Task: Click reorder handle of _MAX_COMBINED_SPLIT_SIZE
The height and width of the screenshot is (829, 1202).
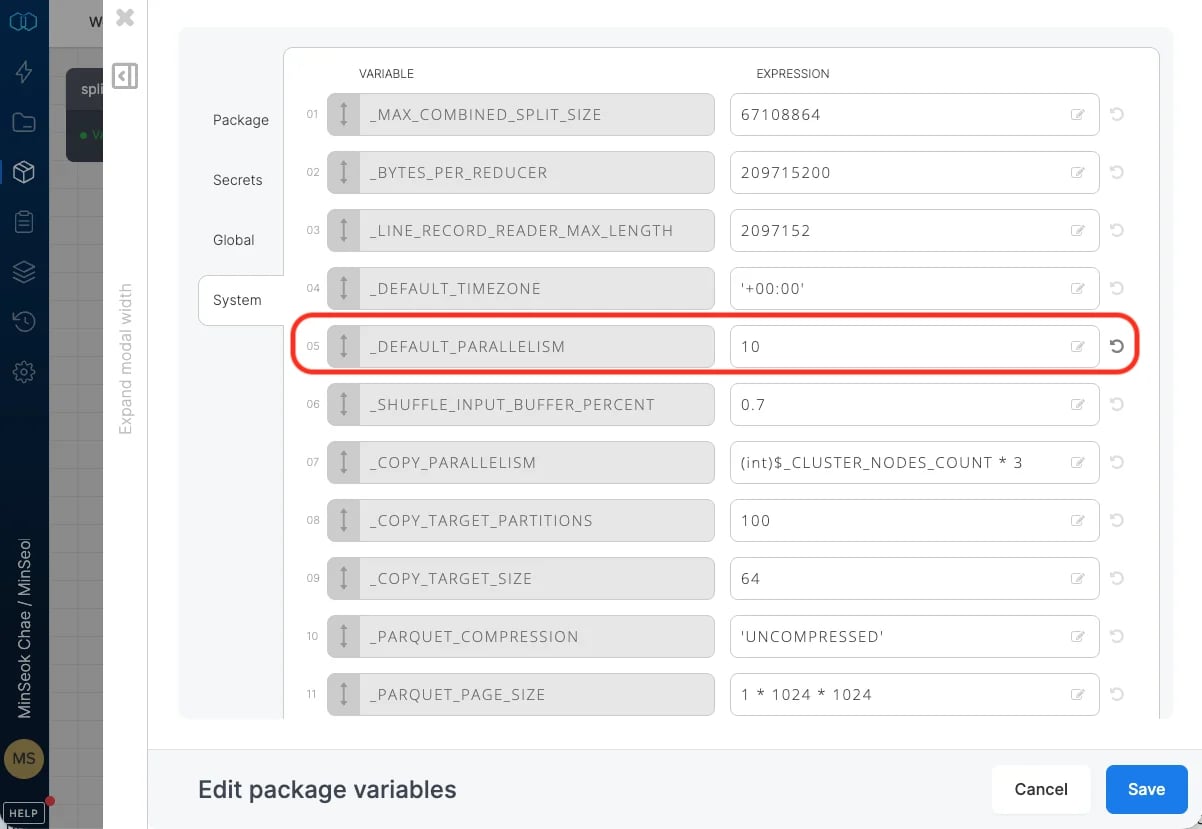Action: (343, 114)
